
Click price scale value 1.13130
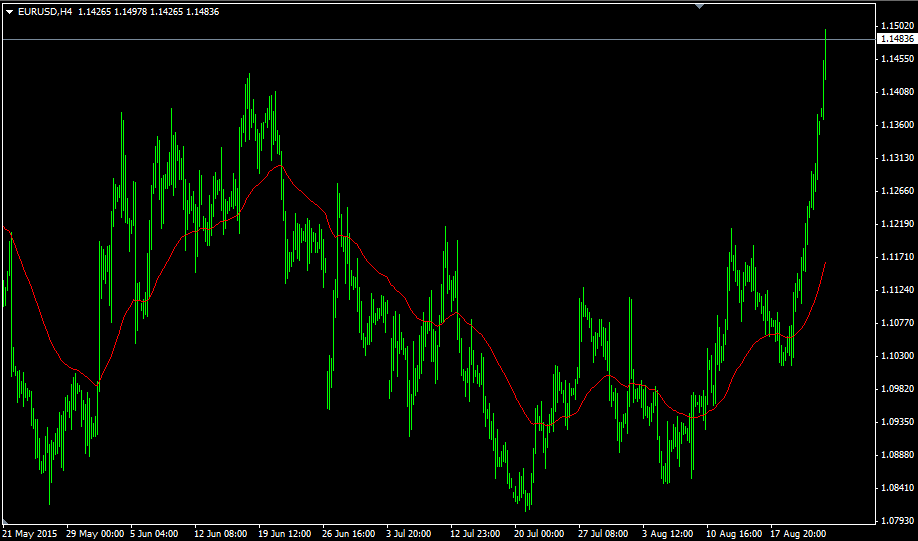897,157
